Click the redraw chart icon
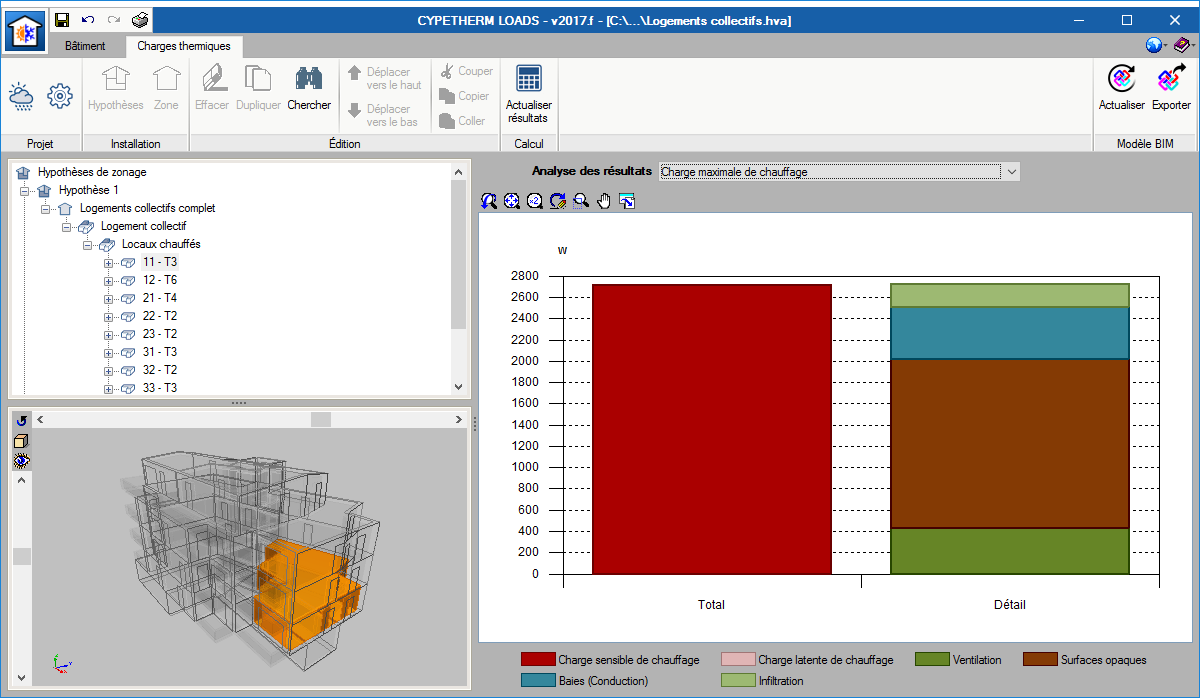This screenshot has height=698, width=1200. click(x=558, y=201)
